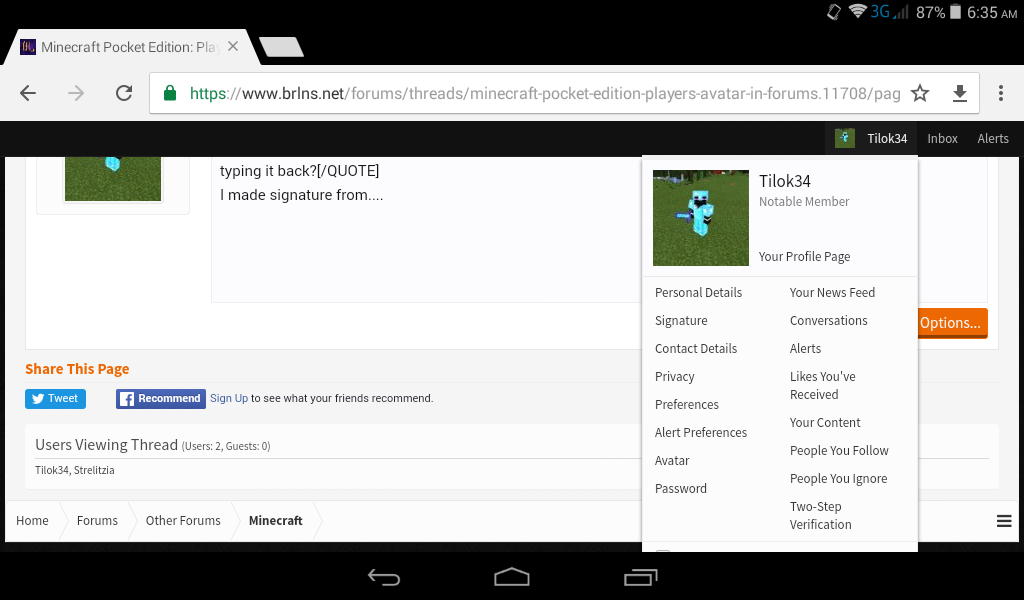Open Personal Details settings
Screen dimensions: 1024x600
[x=698, y=292]
